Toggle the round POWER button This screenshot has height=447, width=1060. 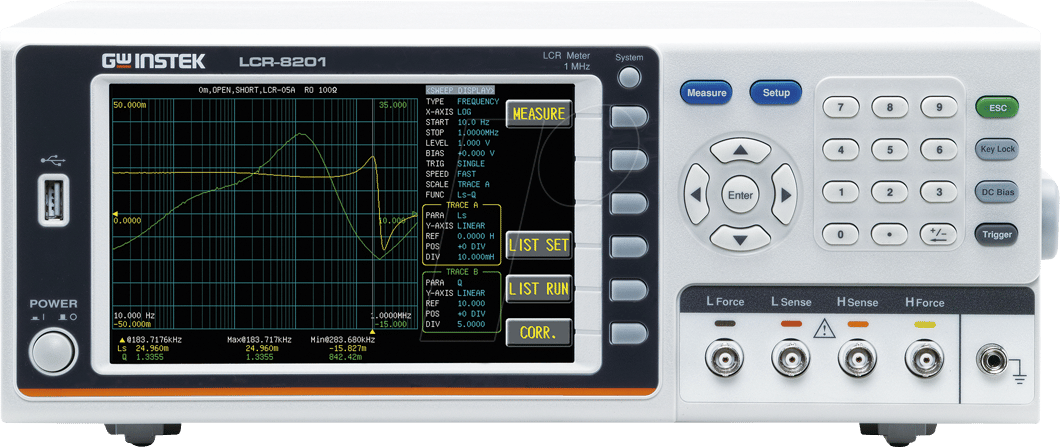point(53,350)
